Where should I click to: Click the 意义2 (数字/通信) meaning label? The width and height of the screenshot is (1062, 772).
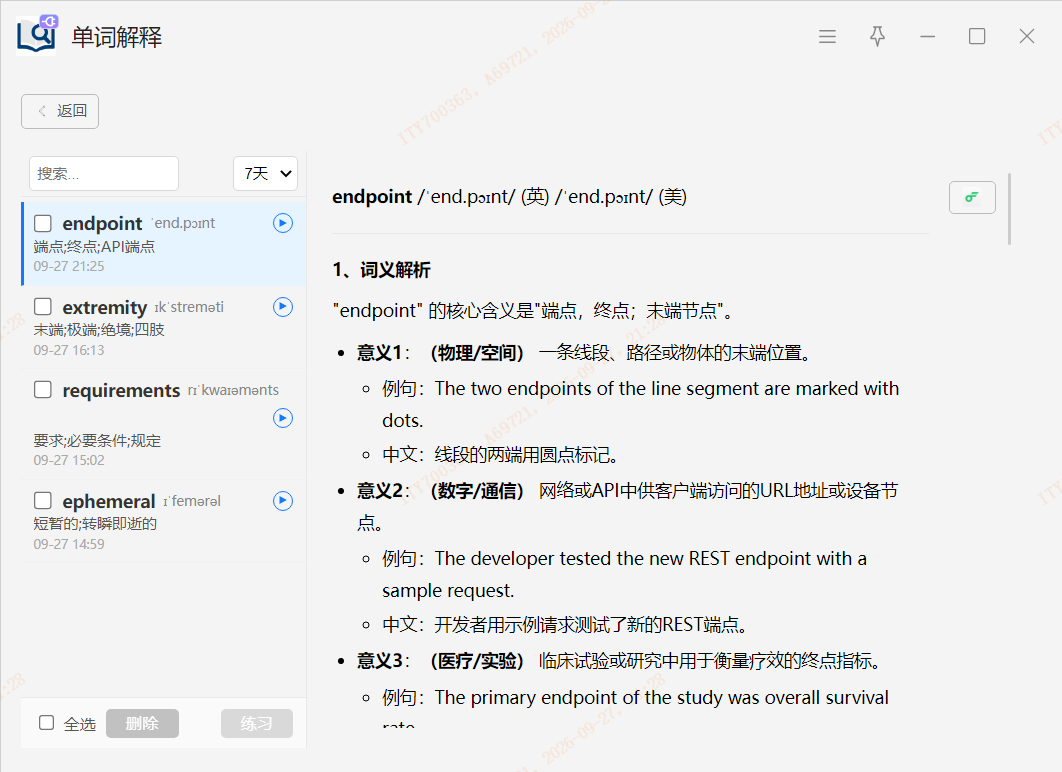[440, 491]
